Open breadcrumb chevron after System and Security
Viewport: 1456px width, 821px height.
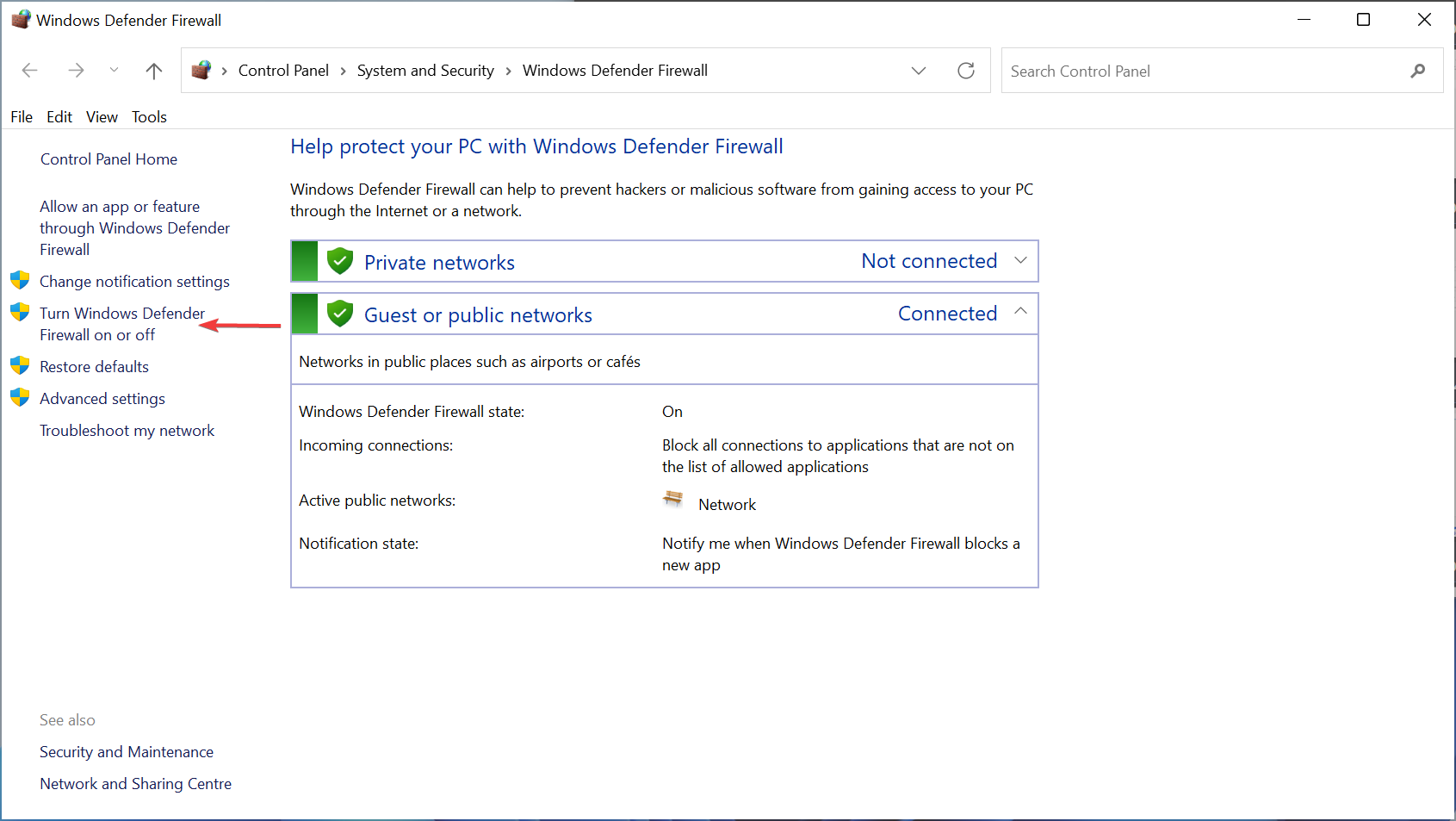[x=508, y=71]
